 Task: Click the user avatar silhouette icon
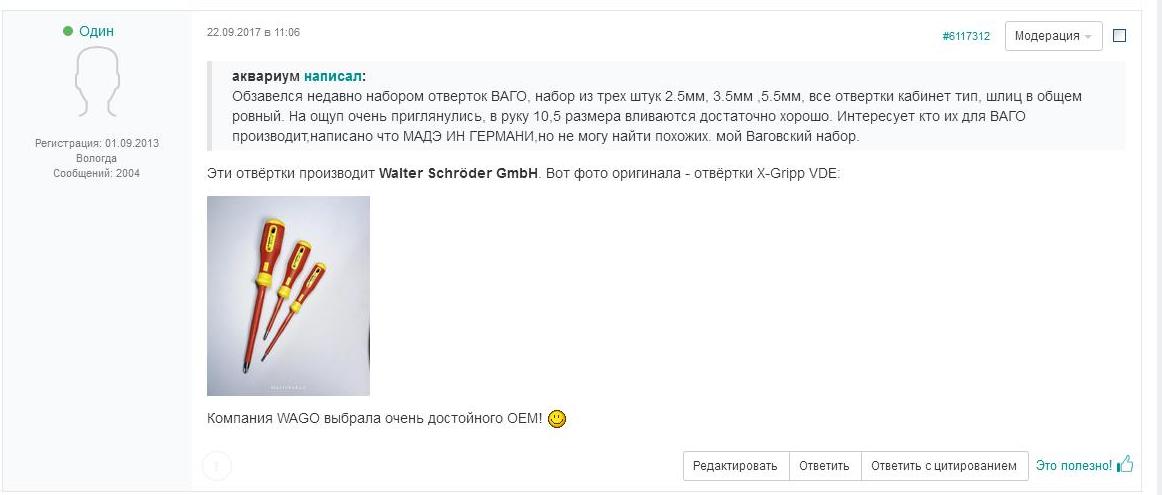pyautogui.click(x=97, y=82)
